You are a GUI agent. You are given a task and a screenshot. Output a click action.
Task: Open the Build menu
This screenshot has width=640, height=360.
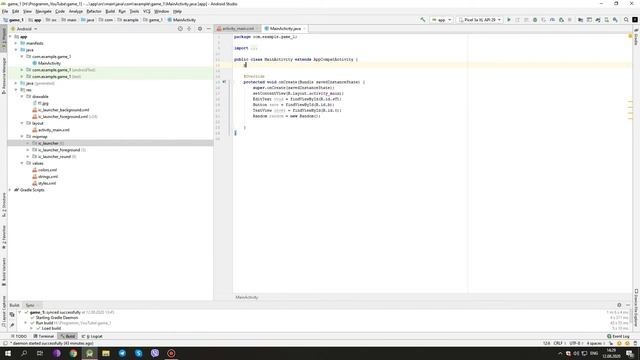(x=110, y=11)
